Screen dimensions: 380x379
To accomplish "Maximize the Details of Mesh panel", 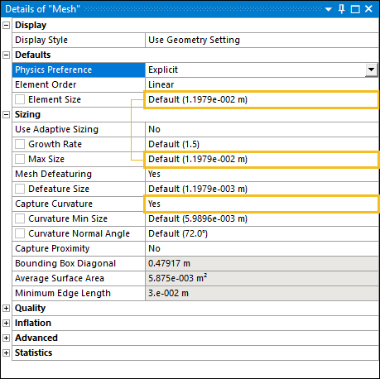I will point(355,9).
